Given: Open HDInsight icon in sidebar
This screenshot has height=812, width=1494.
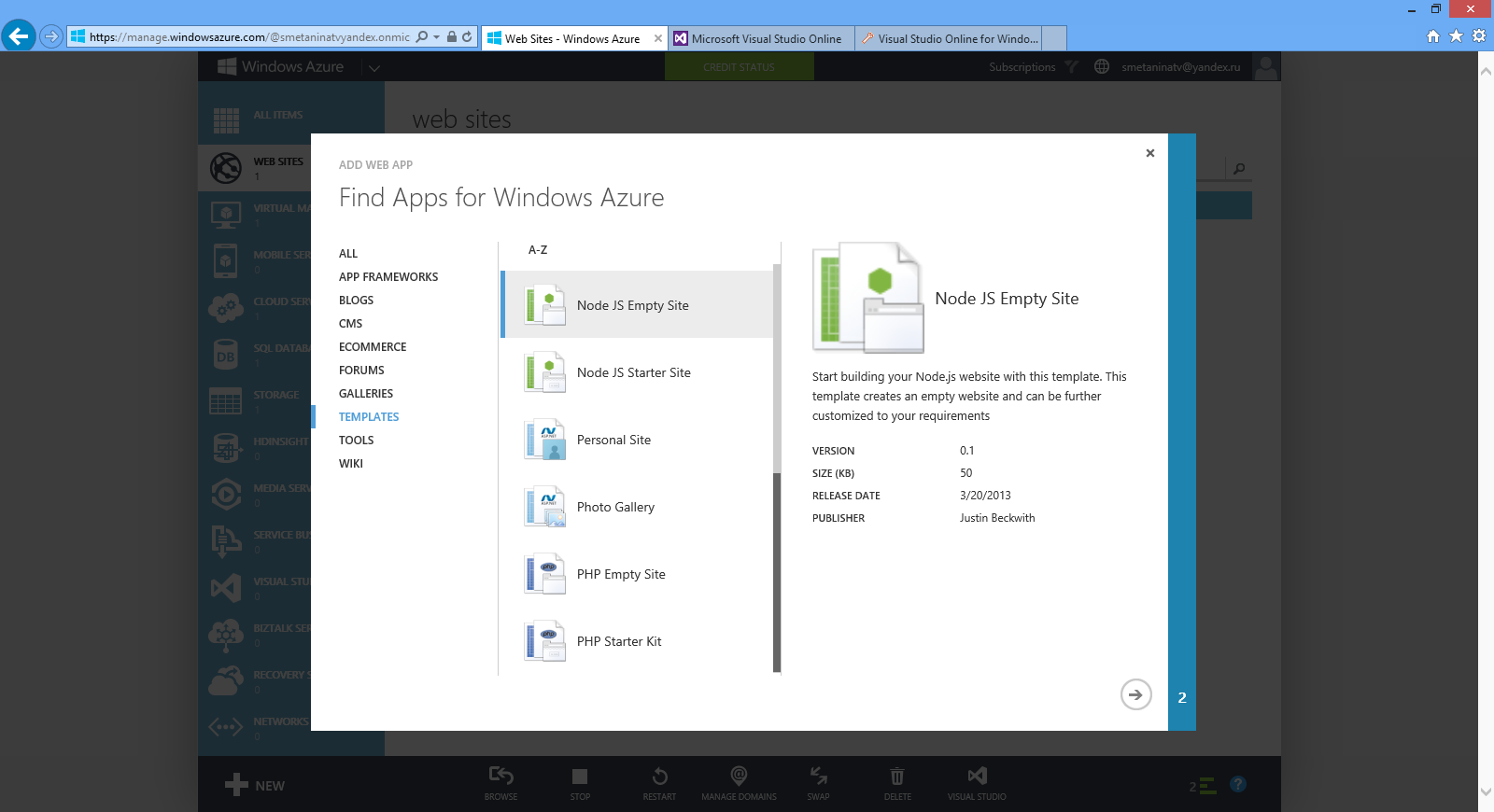Looking at the screenshot, I should tap(226, 448).
